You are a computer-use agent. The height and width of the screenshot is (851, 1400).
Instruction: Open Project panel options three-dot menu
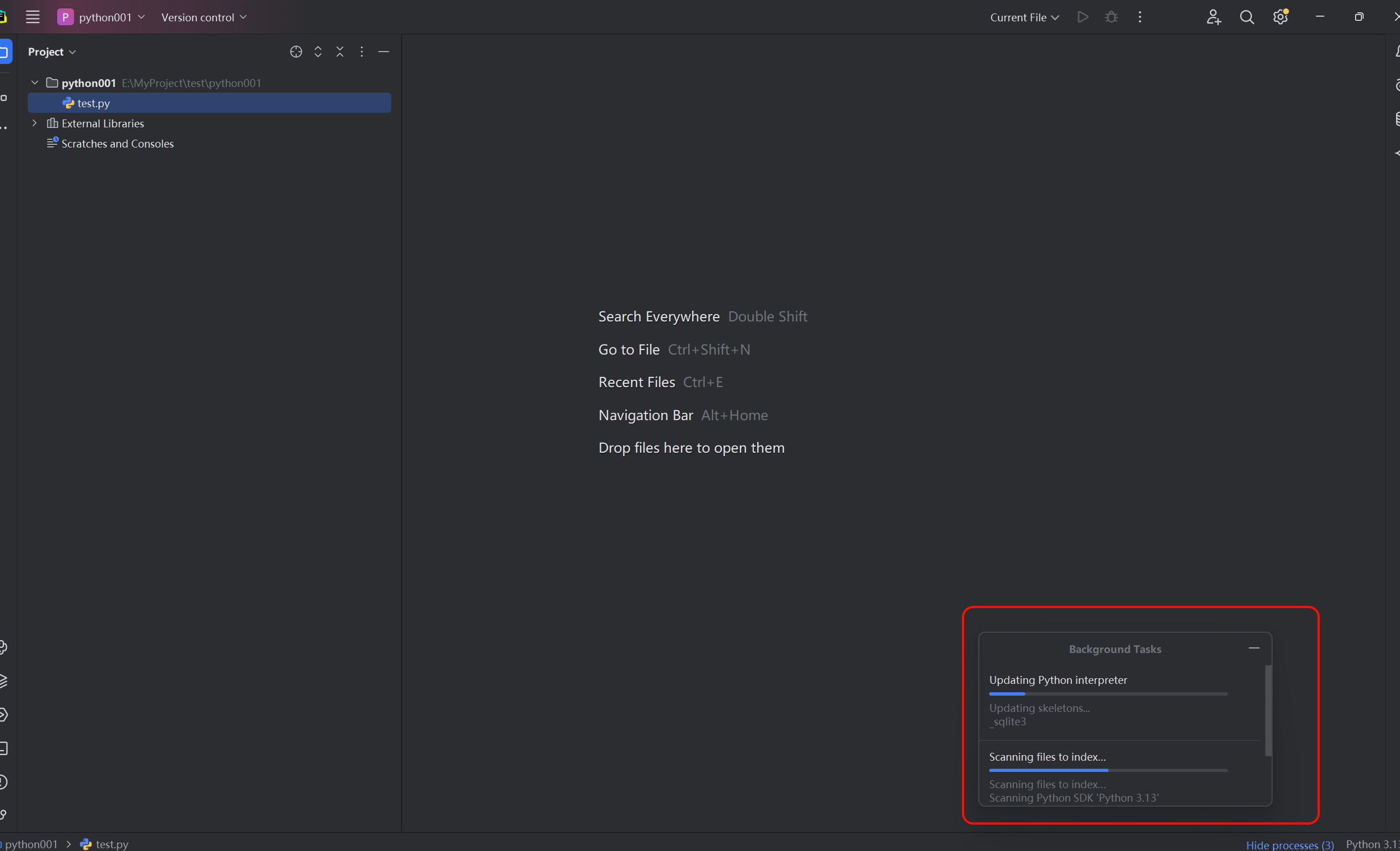point(361,52)
